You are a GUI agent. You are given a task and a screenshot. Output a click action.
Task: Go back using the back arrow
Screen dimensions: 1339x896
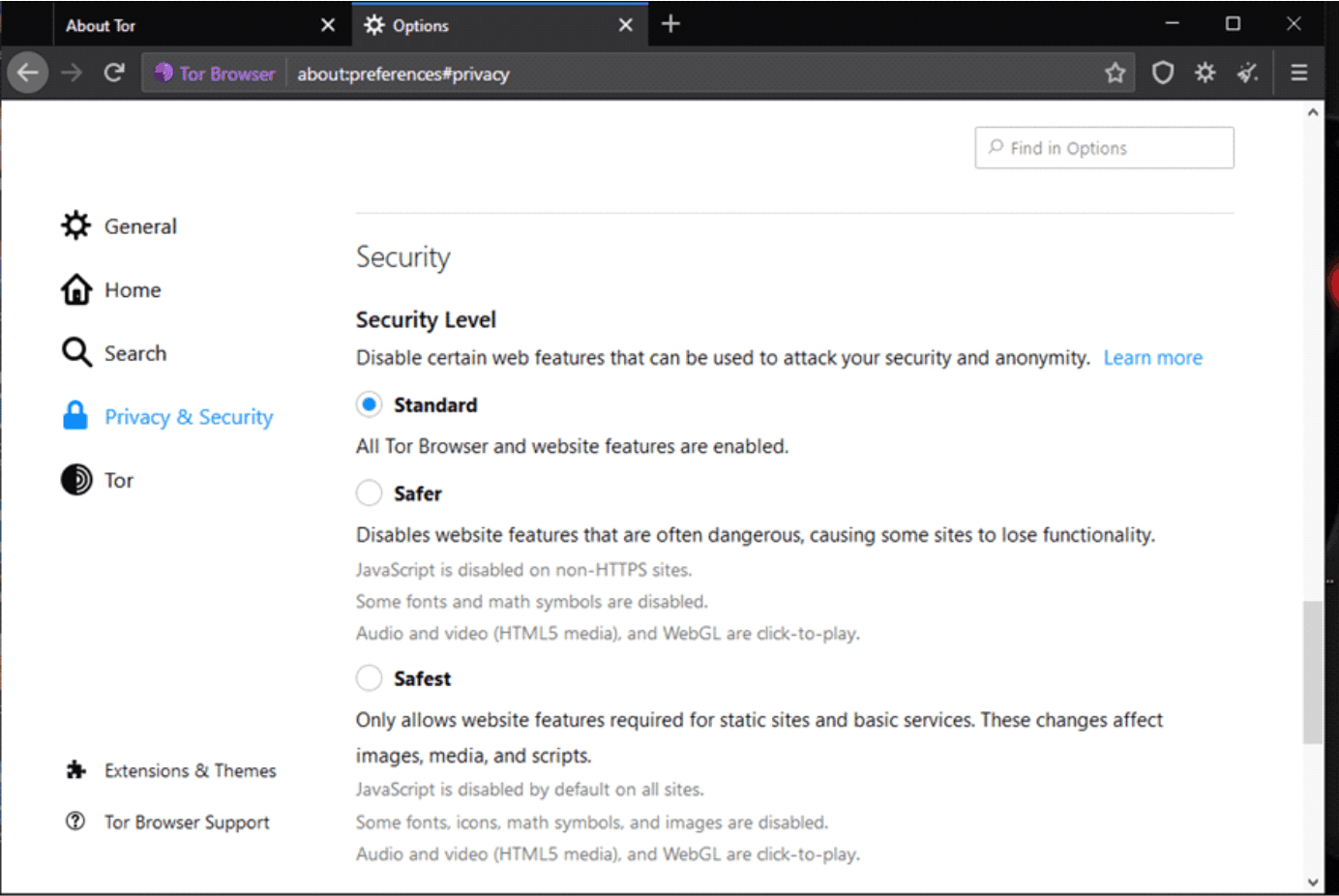[28, 73]
